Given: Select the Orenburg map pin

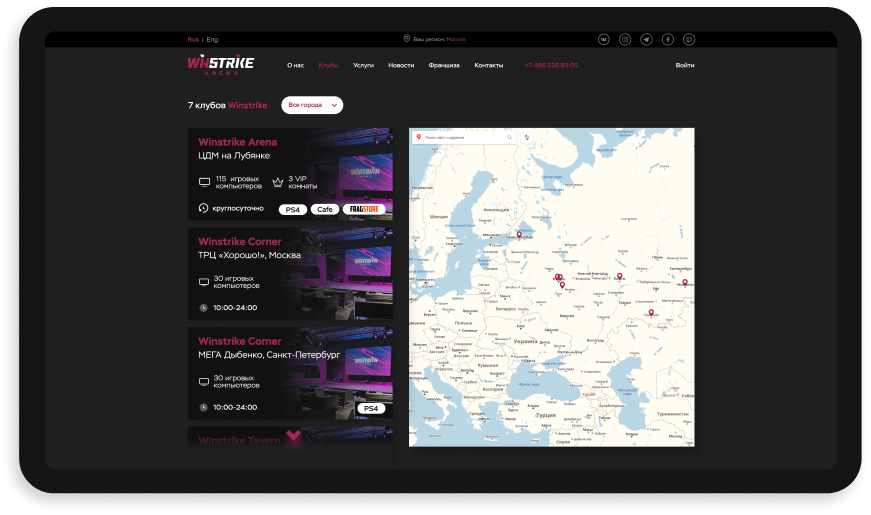Looking at the screenshot, I should (651, 313).
